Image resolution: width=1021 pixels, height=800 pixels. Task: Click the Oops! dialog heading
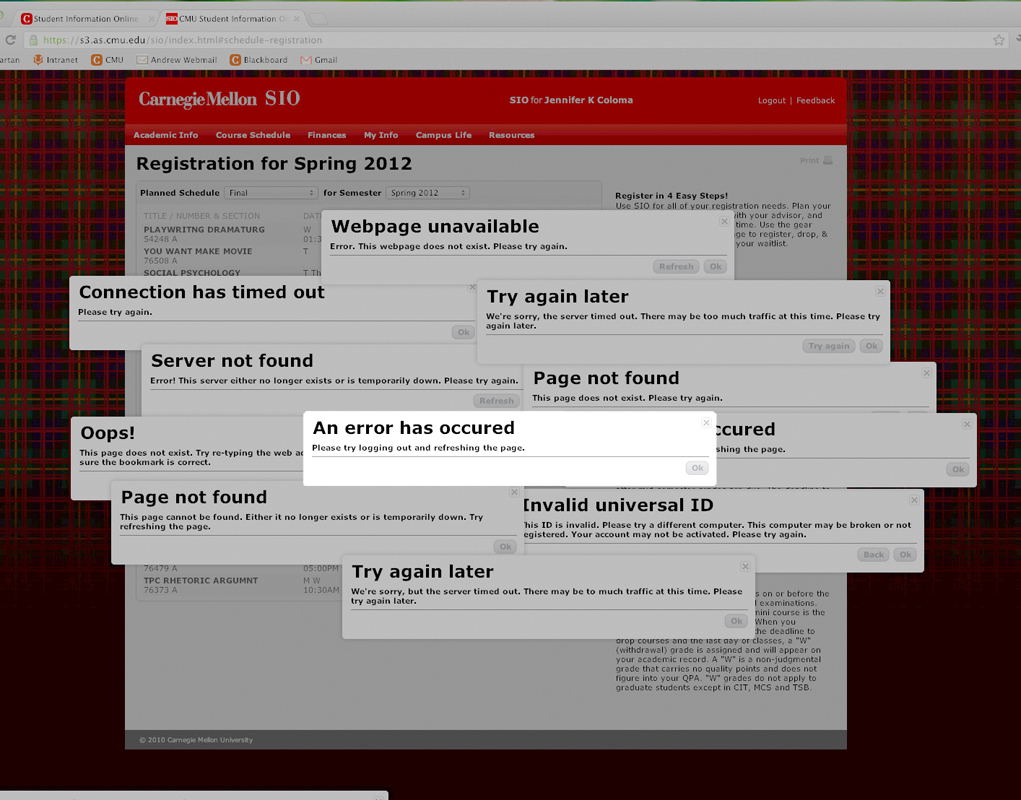[107, 433]
